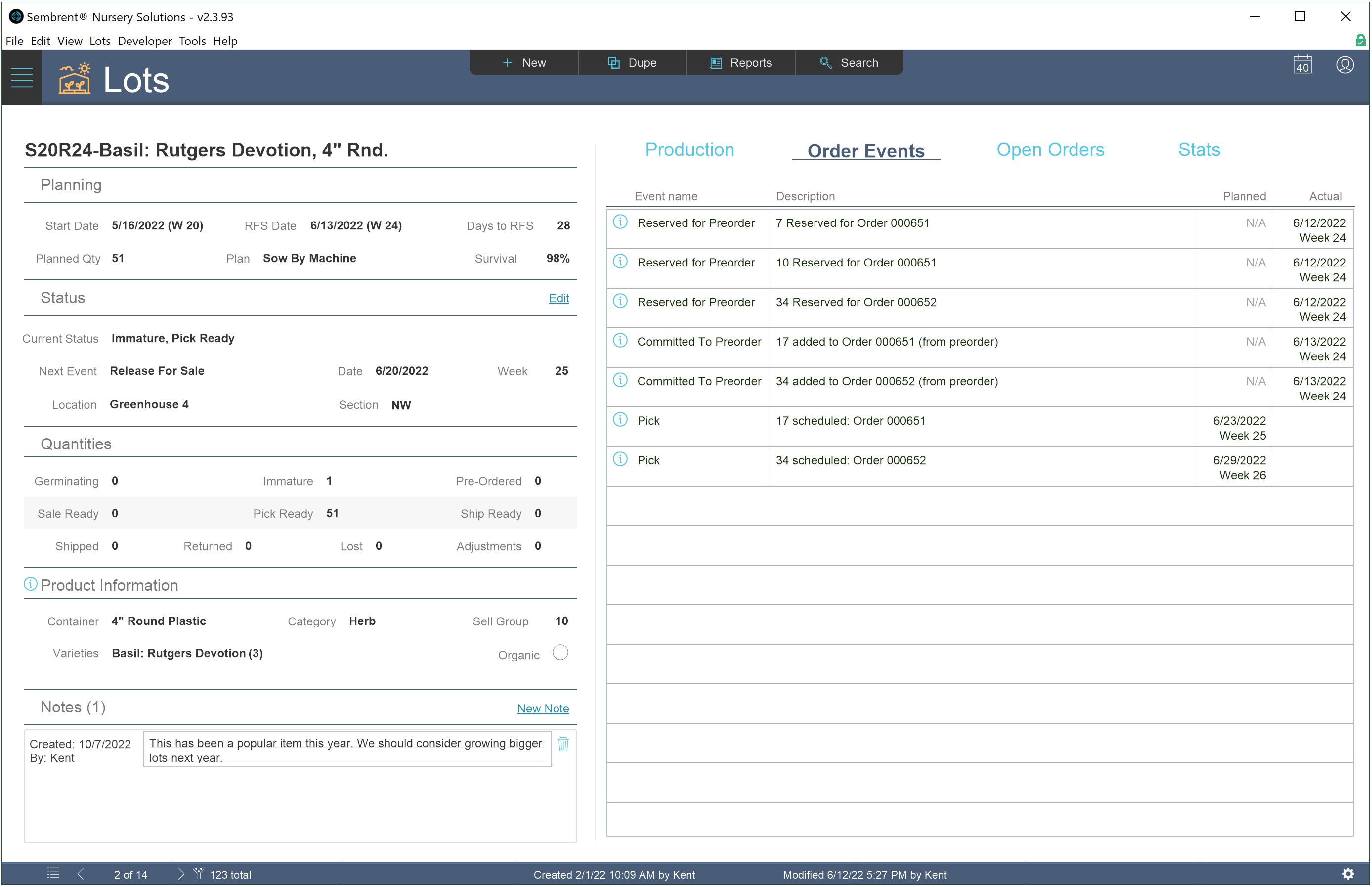The height and width of the screenshot is (887, 1372).
Task: Switch to the Production tab
Action: click(689, 150)
